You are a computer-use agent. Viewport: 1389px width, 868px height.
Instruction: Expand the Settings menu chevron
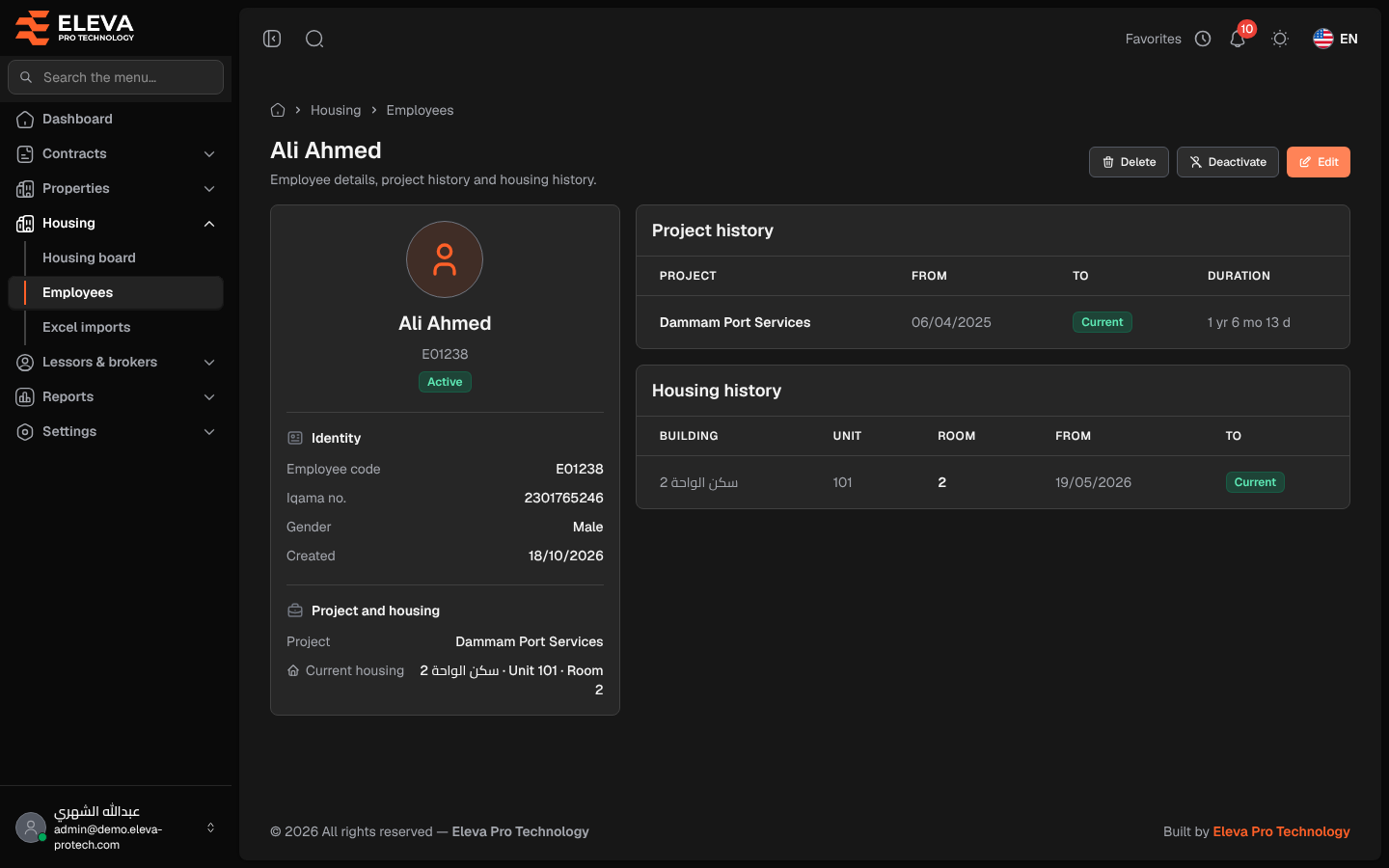209,432
